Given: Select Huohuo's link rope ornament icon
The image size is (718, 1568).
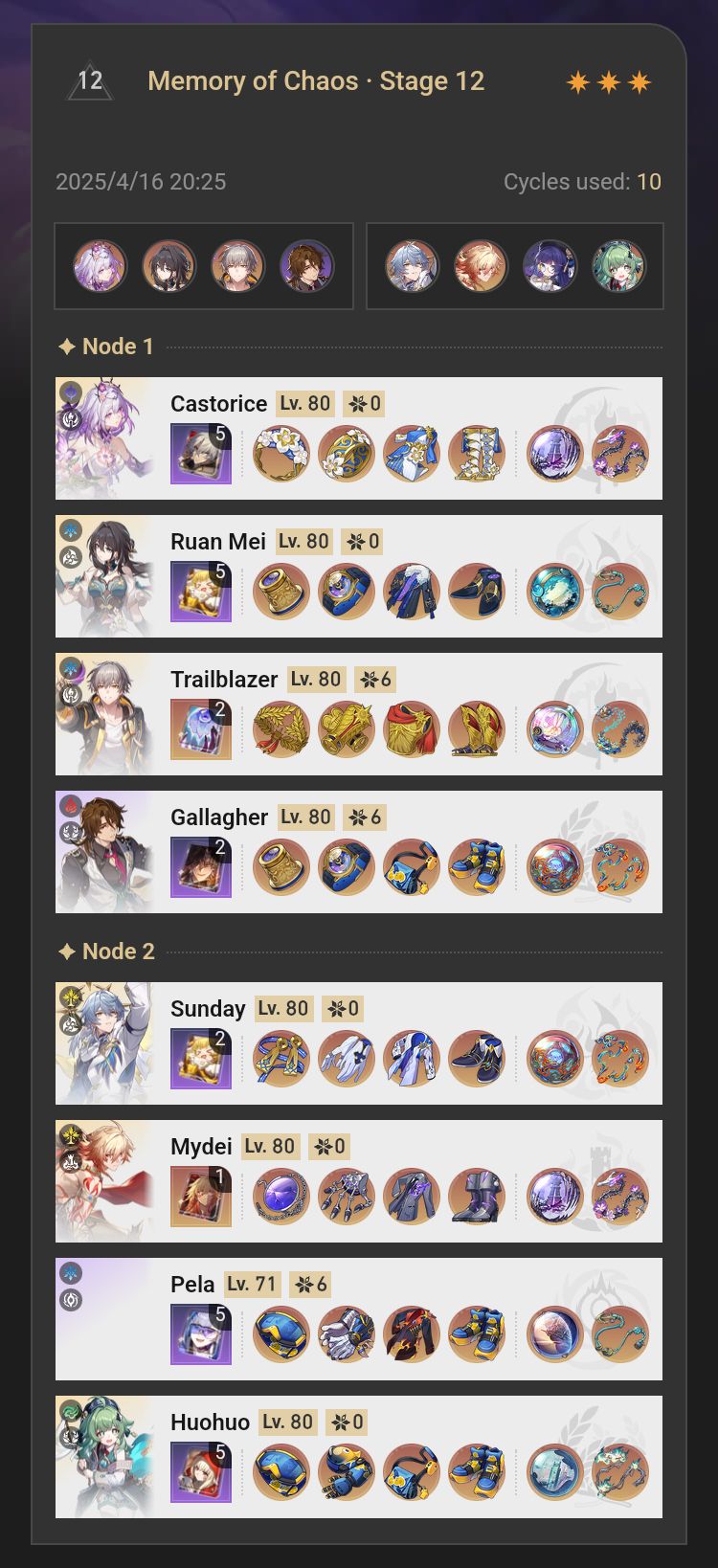Looking at the screenshot, I should (620, 1472).
